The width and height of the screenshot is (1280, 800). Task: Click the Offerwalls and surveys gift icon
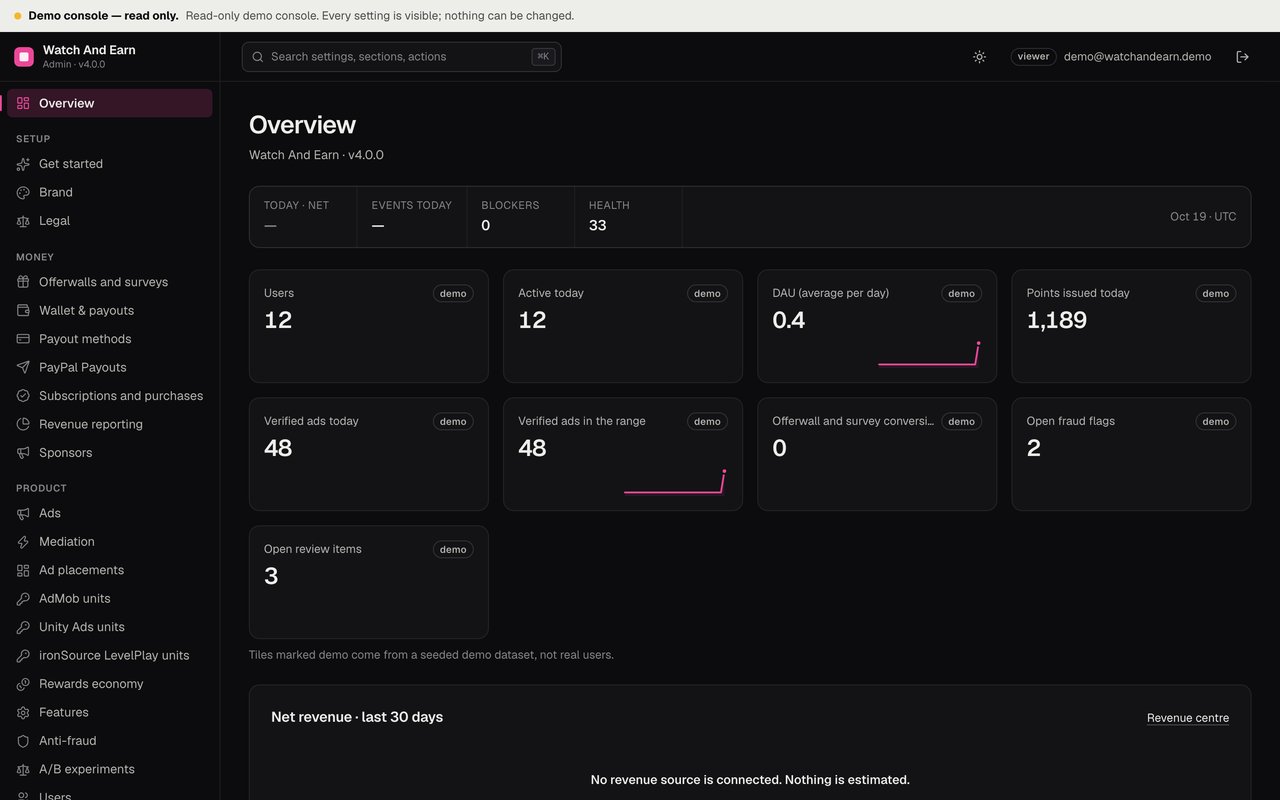coord(23,282)
